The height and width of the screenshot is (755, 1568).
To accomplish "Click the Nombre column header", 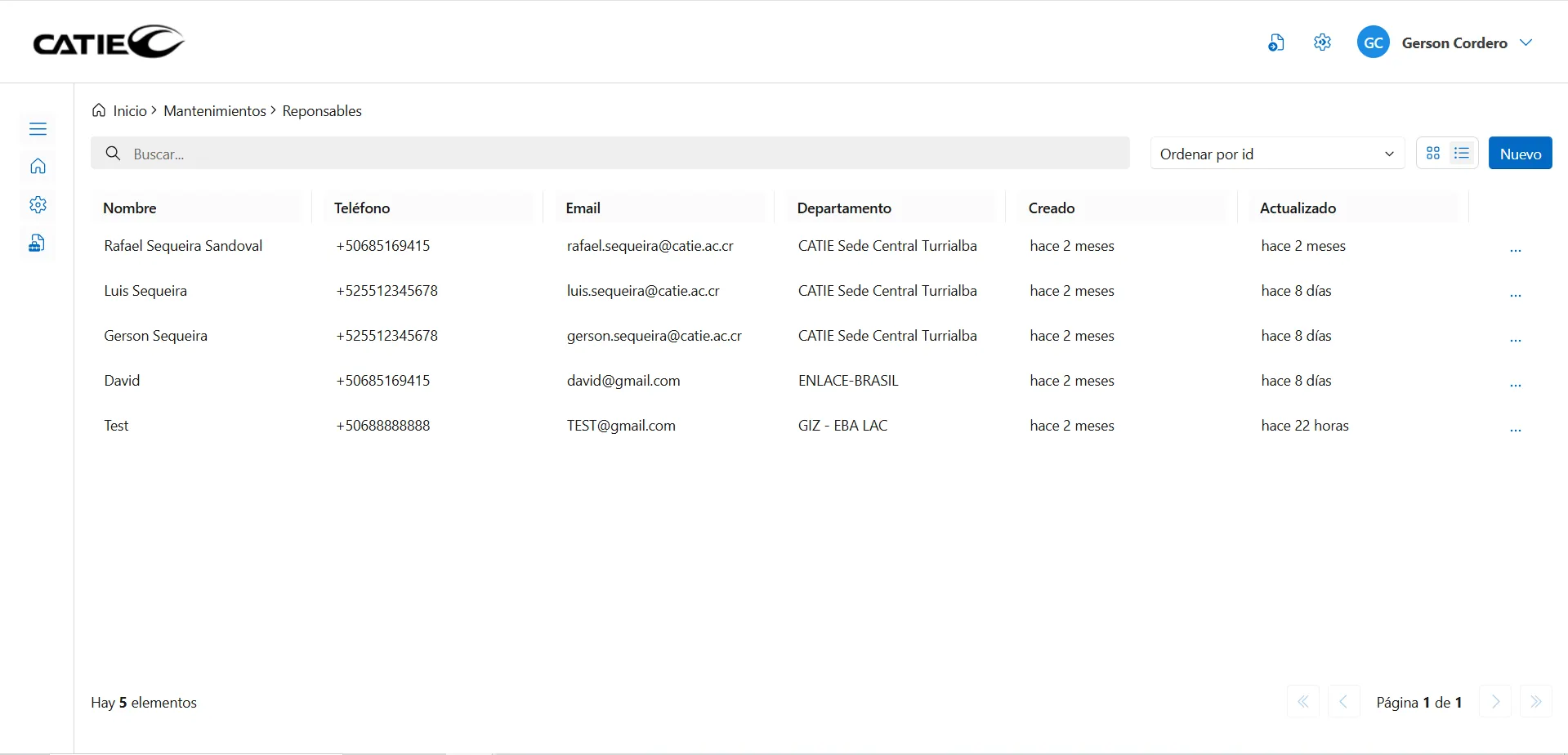I will [130, 208].
